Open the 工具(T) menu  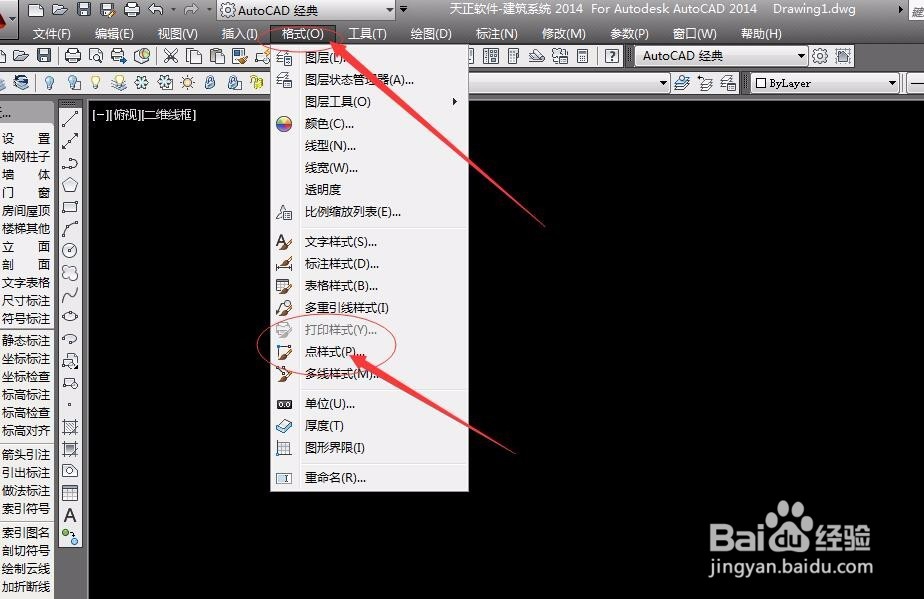click(367, 34)
